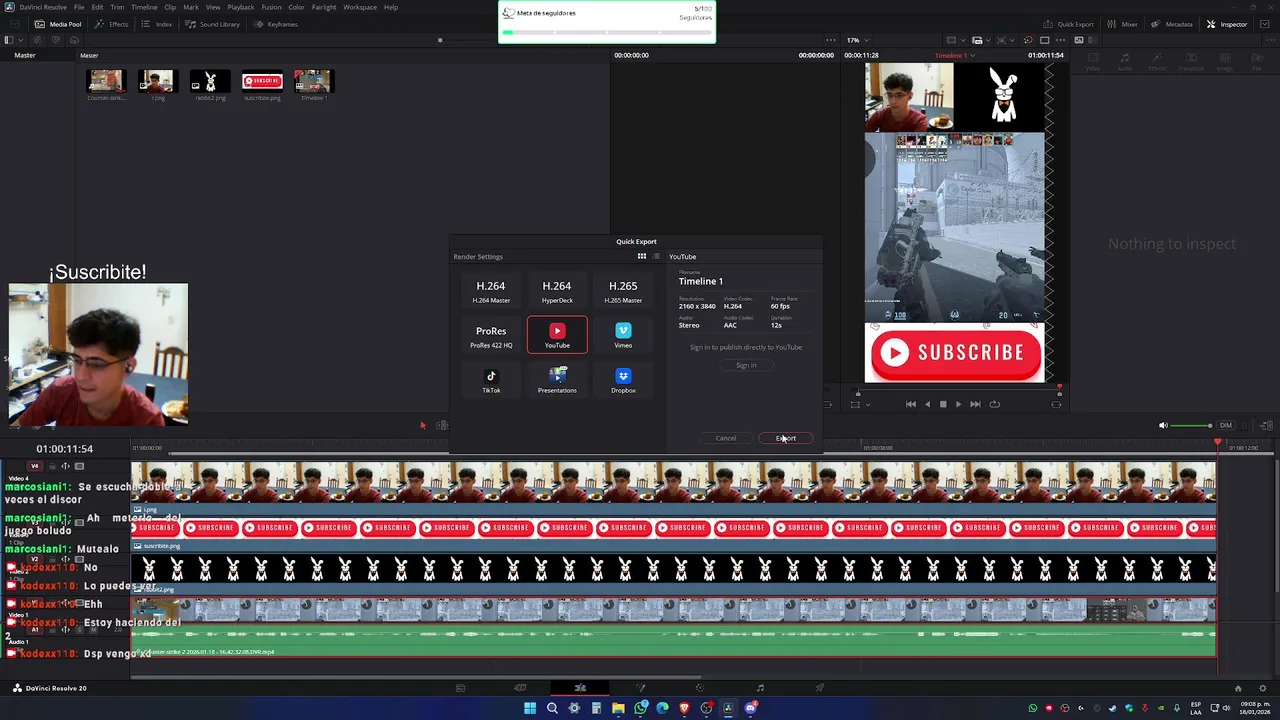The image size is (1280, 720).
Task: Jump to last frame in viewer
Action: pyautogui.click(x=975, y=404)
